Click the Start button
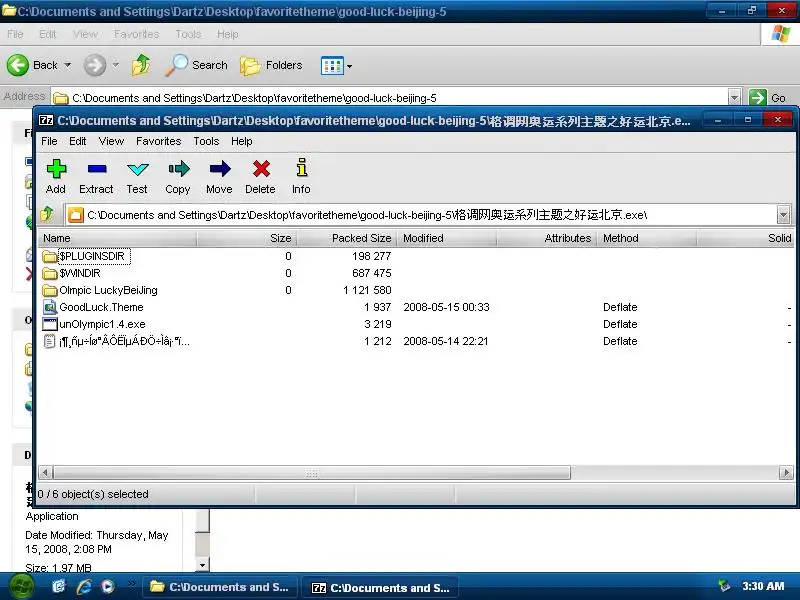 [x=19, y=587]
